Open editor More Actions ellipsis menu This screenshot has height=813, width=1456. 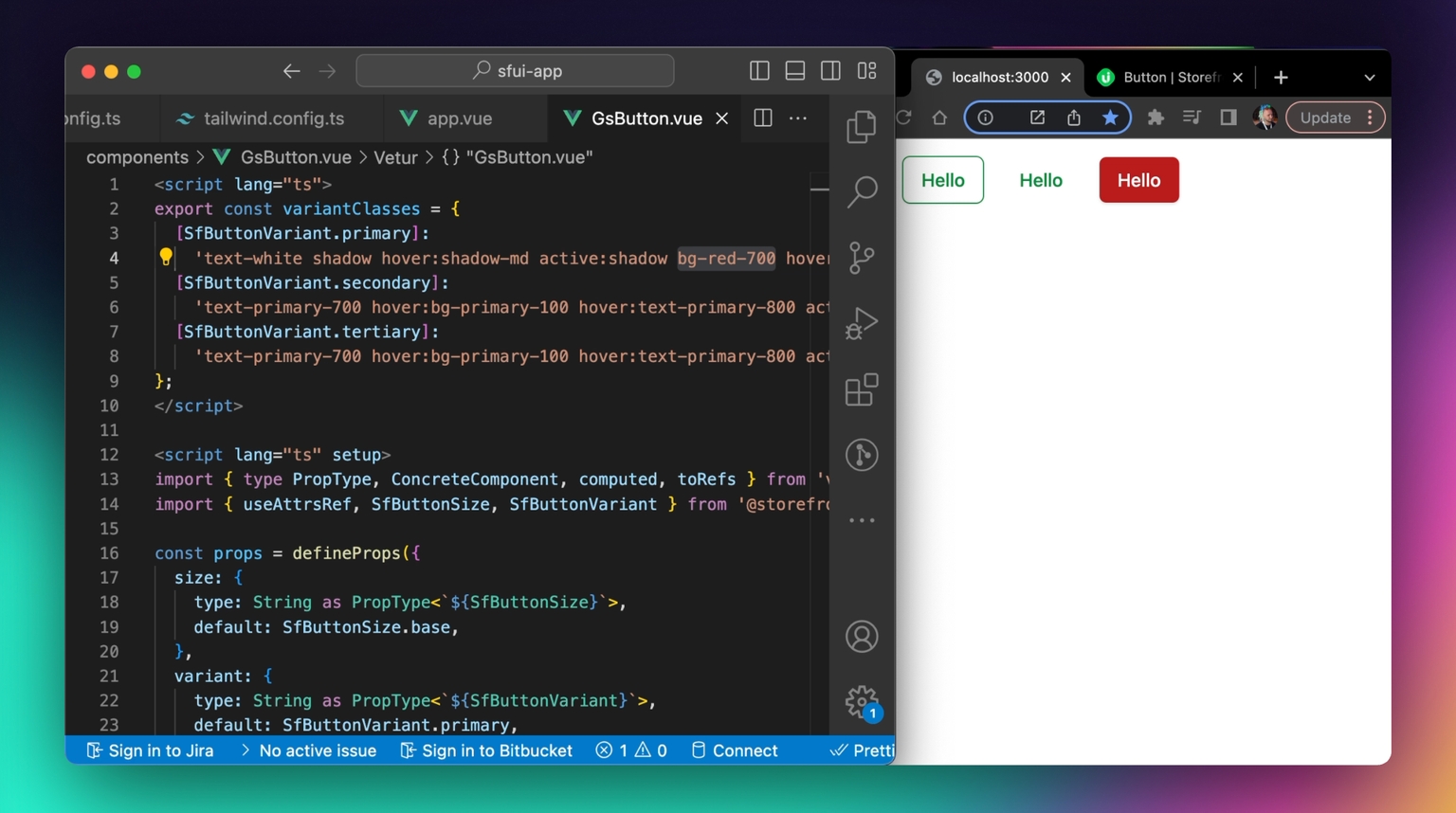[798, 118]
